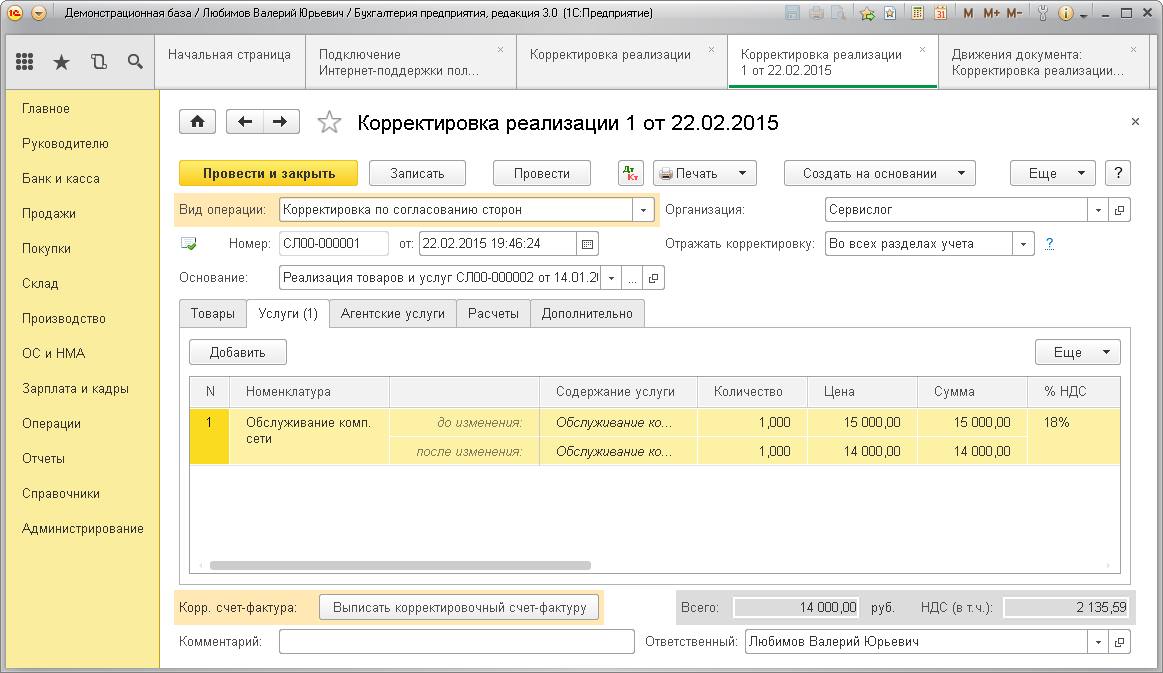Close Подключение Интернет-поддержки tab
The width and height of the screenshot is (1163, 673).
click(500, 50)
